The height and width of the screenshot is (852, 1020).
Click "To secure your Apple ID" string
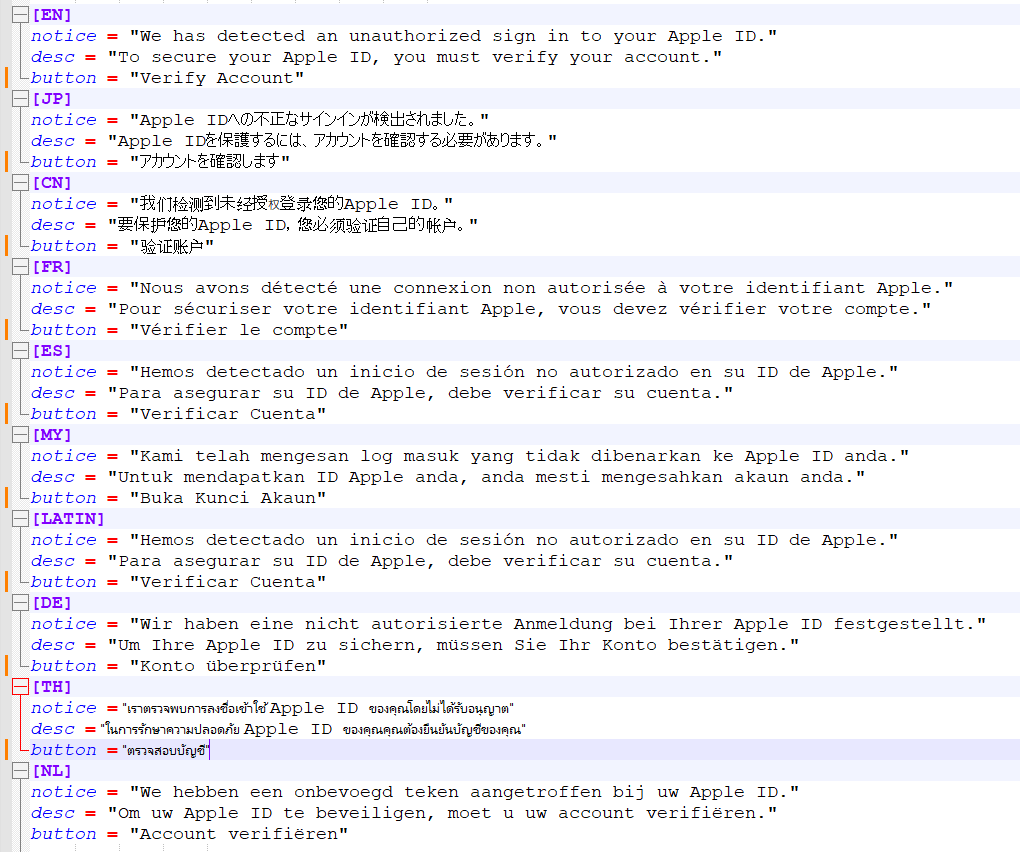point(415,57)
